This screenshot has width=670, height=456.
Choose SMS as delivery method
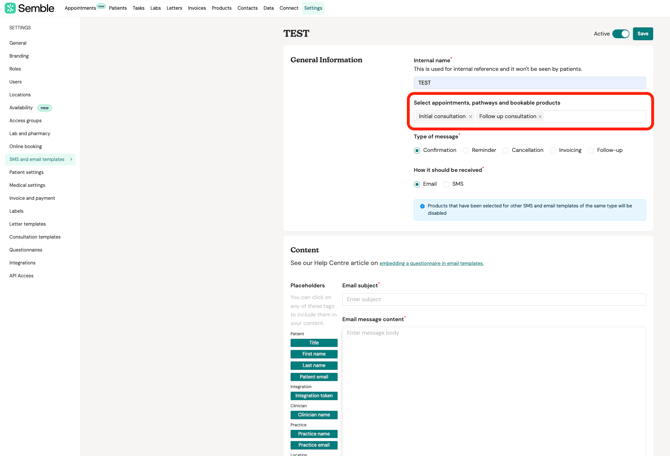tap(446, 184)
